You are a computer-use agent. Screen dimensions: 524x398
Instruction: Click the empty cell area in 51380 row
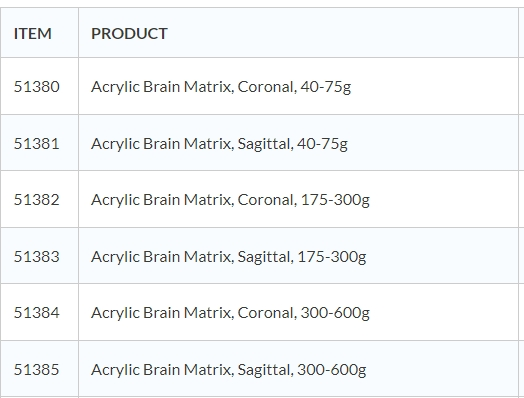[434, 86]
